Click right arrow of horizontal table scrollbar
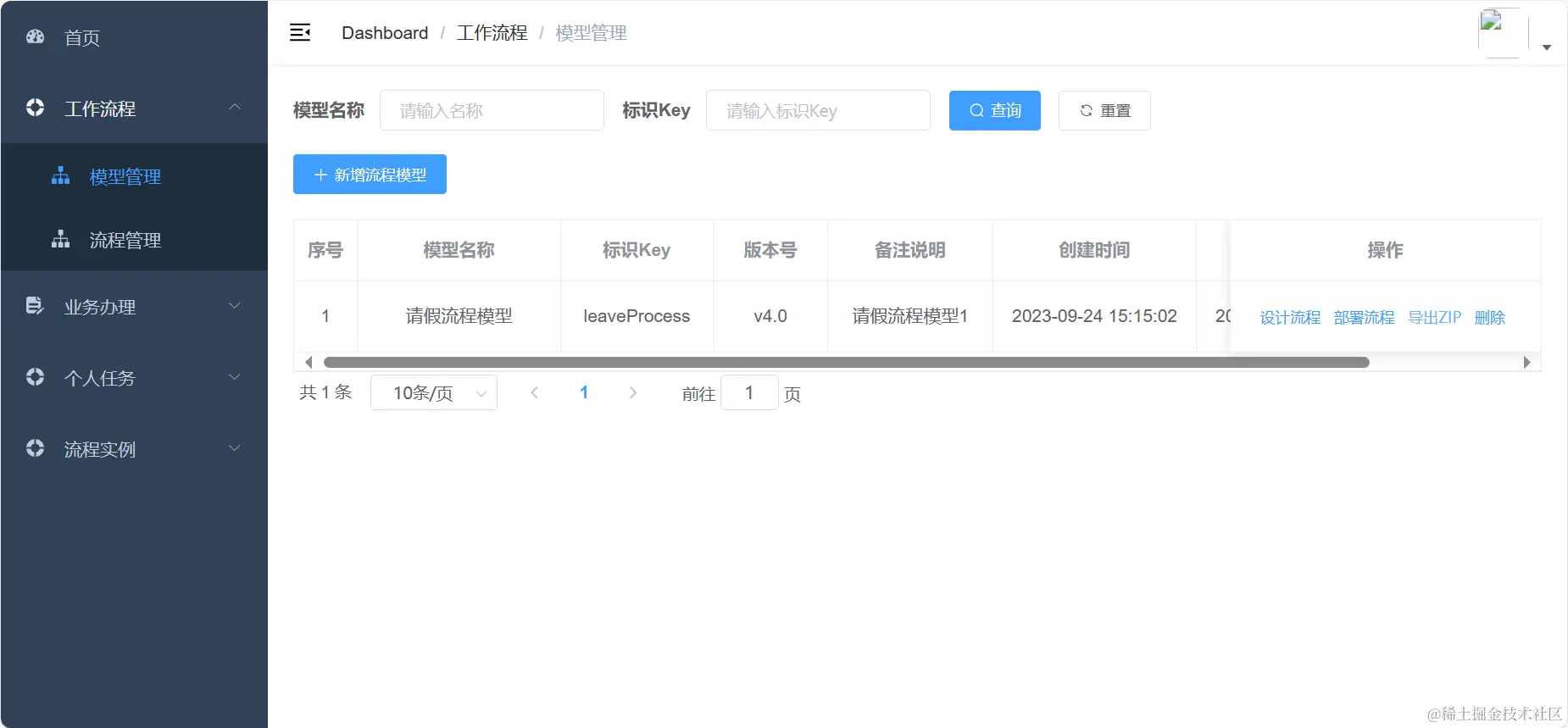Image resolution: width=1568 pixels, height=728 pixels. (1526, 362)
